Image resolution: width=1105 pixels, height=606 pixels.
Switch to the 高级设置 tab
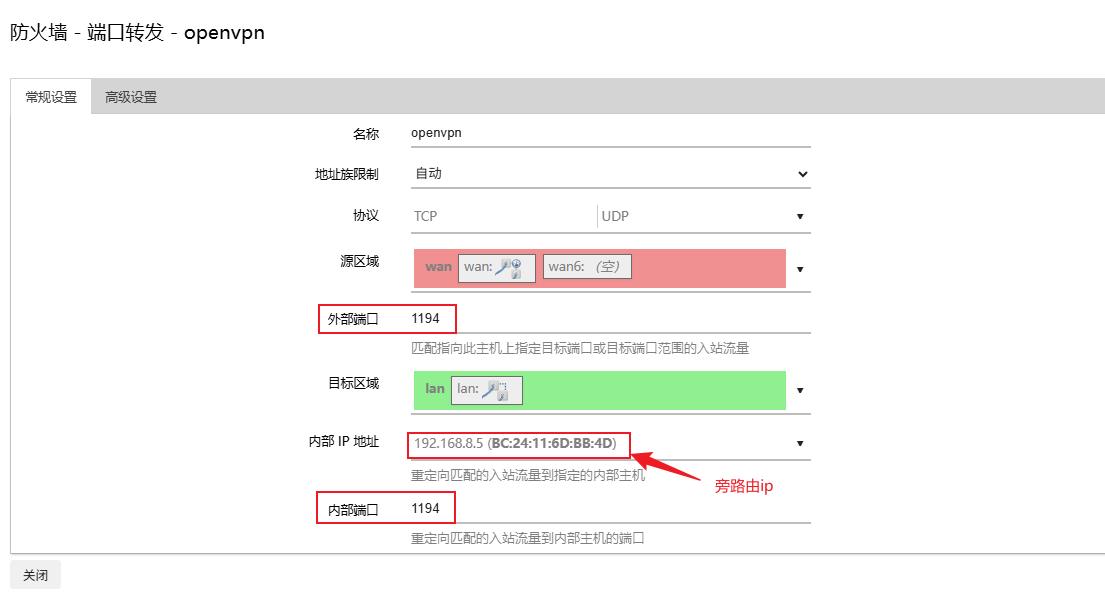(x=131, y=97)
